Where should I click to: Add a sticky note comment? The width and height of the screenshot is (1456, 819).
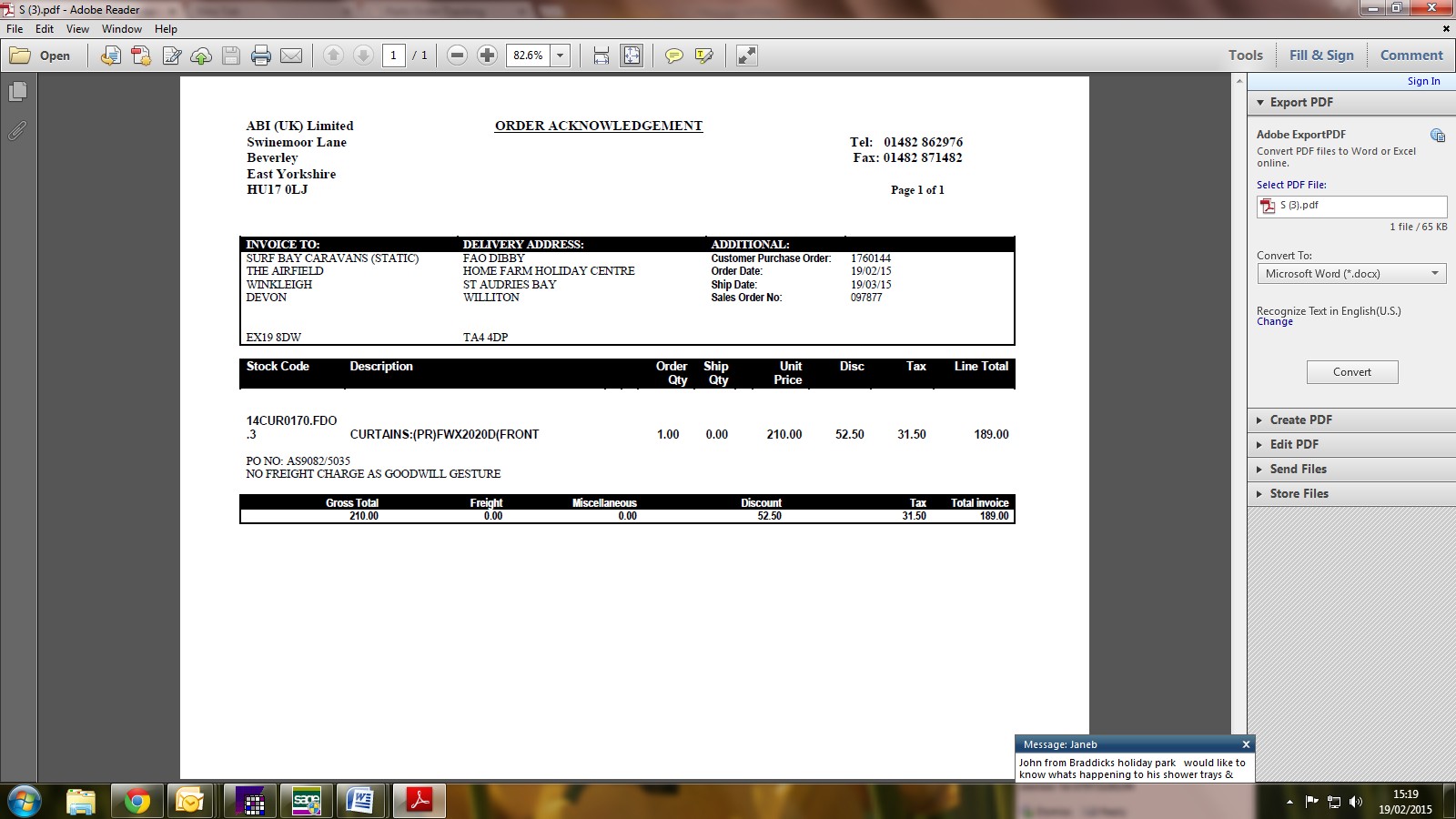coord(673,56)
